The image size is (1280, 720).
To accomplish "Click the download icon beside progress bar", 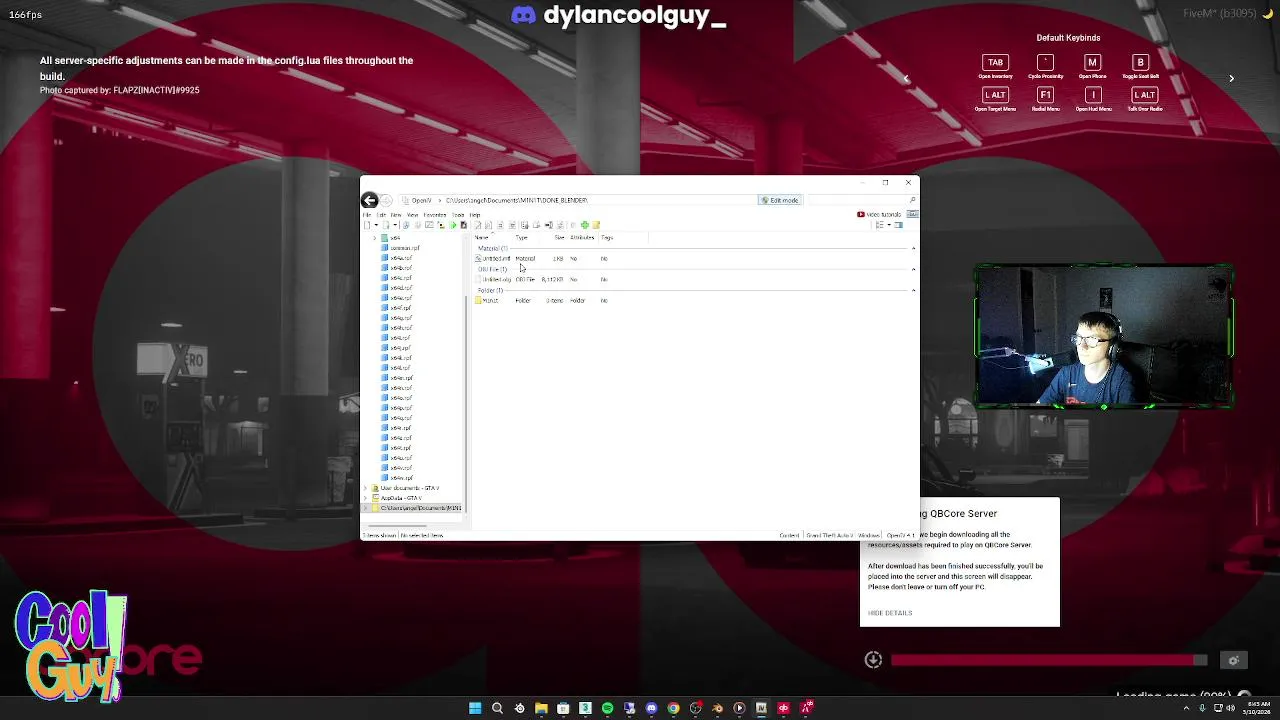I will [x=873, y=660].
